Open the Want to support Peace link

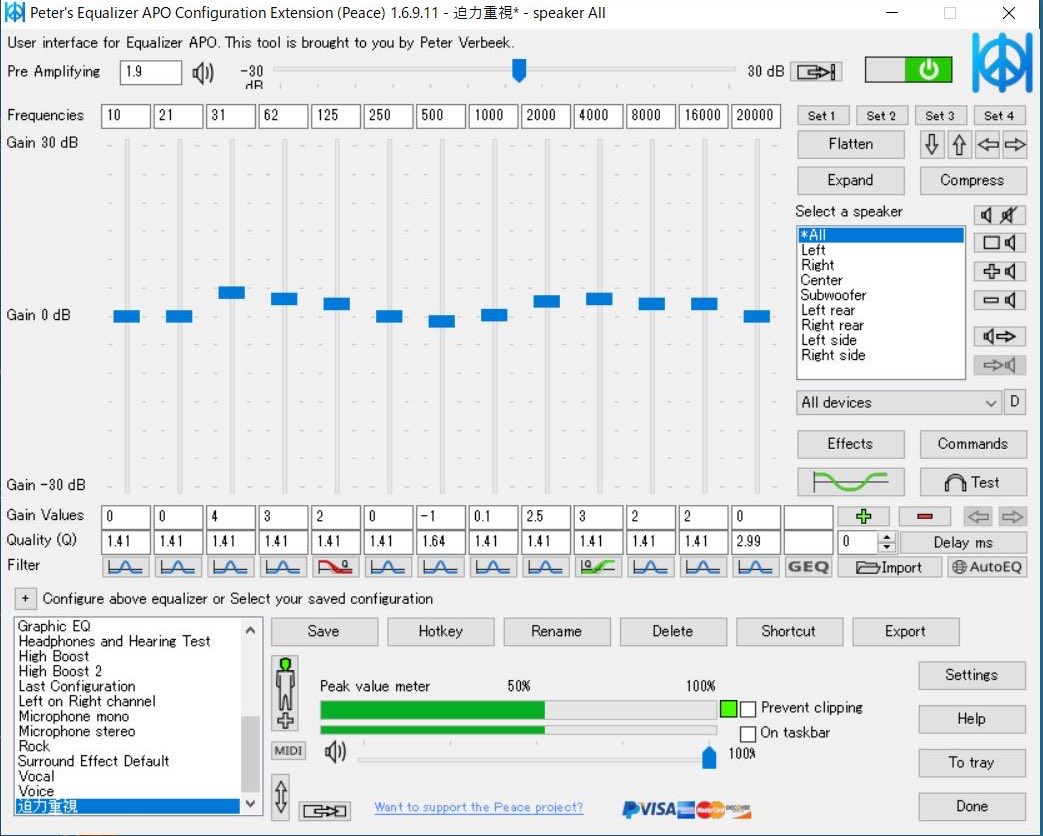[x=478, y=807]
